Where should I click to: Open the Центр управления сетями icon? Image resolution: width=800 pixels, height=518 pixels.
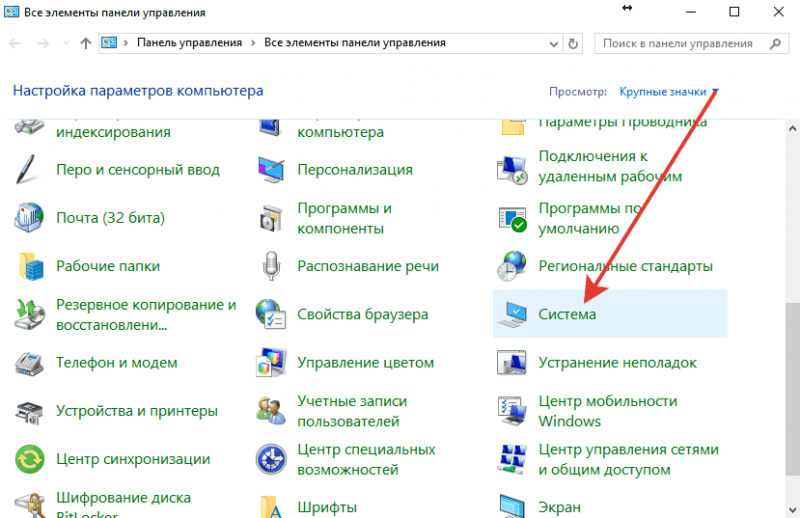(512, 459)
